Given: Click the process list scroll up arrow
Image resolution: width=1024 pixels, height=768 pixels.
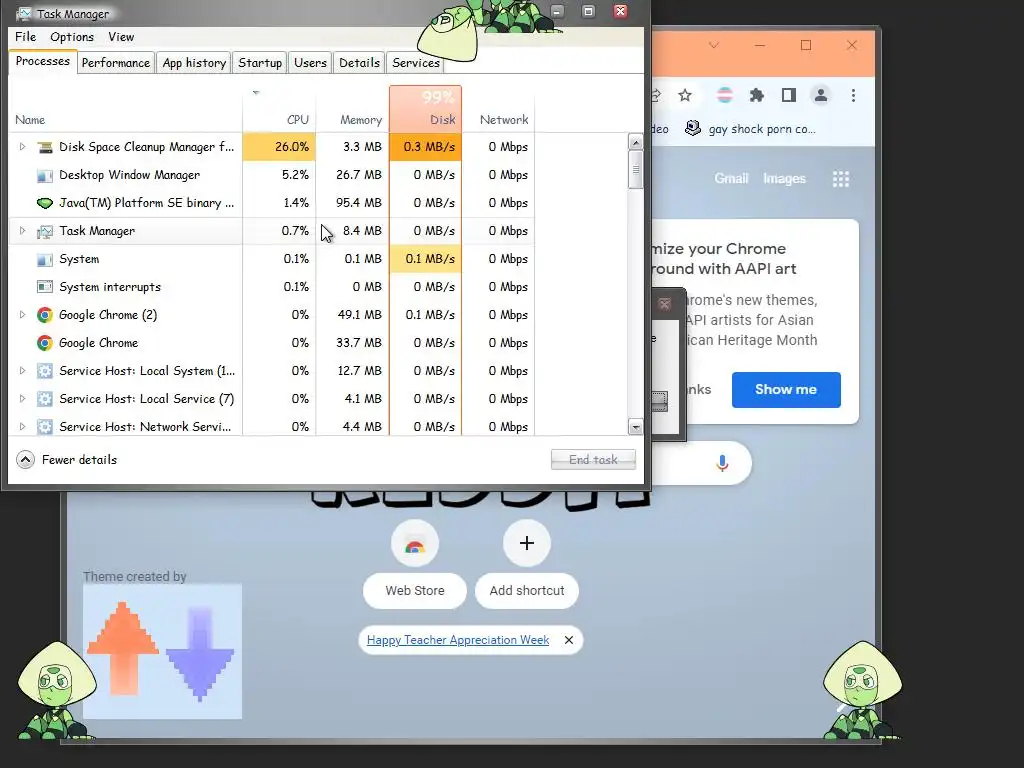Looking at the screenshot, I should 635,142.
